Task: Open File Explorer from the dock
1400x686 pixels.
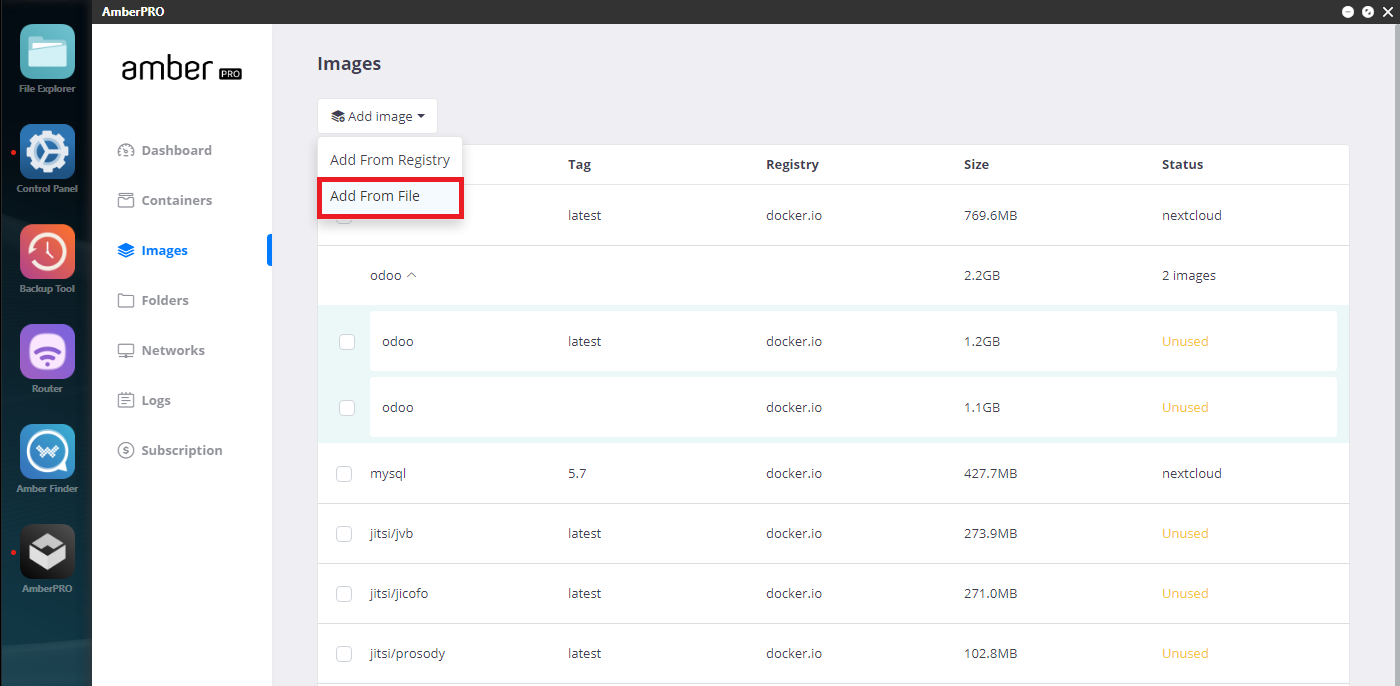Action: (x=47, y=52)
